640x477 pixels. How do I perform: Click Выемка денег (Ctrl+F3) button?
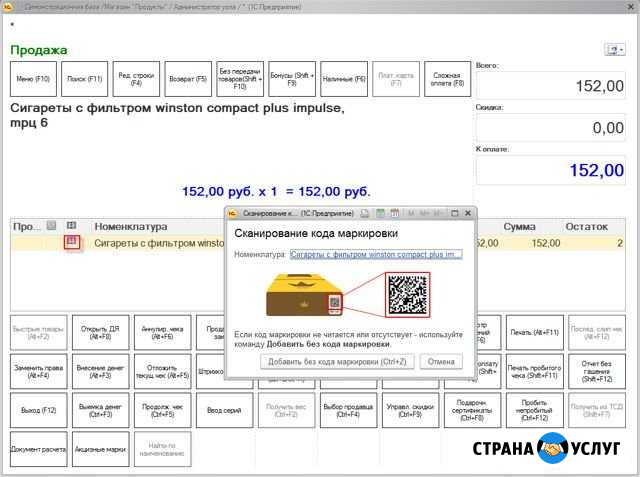point(100,410)
